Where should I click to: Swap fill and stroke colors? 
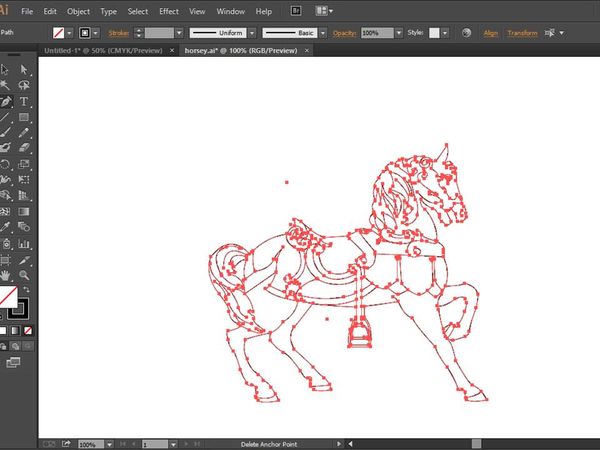[26, 289]
